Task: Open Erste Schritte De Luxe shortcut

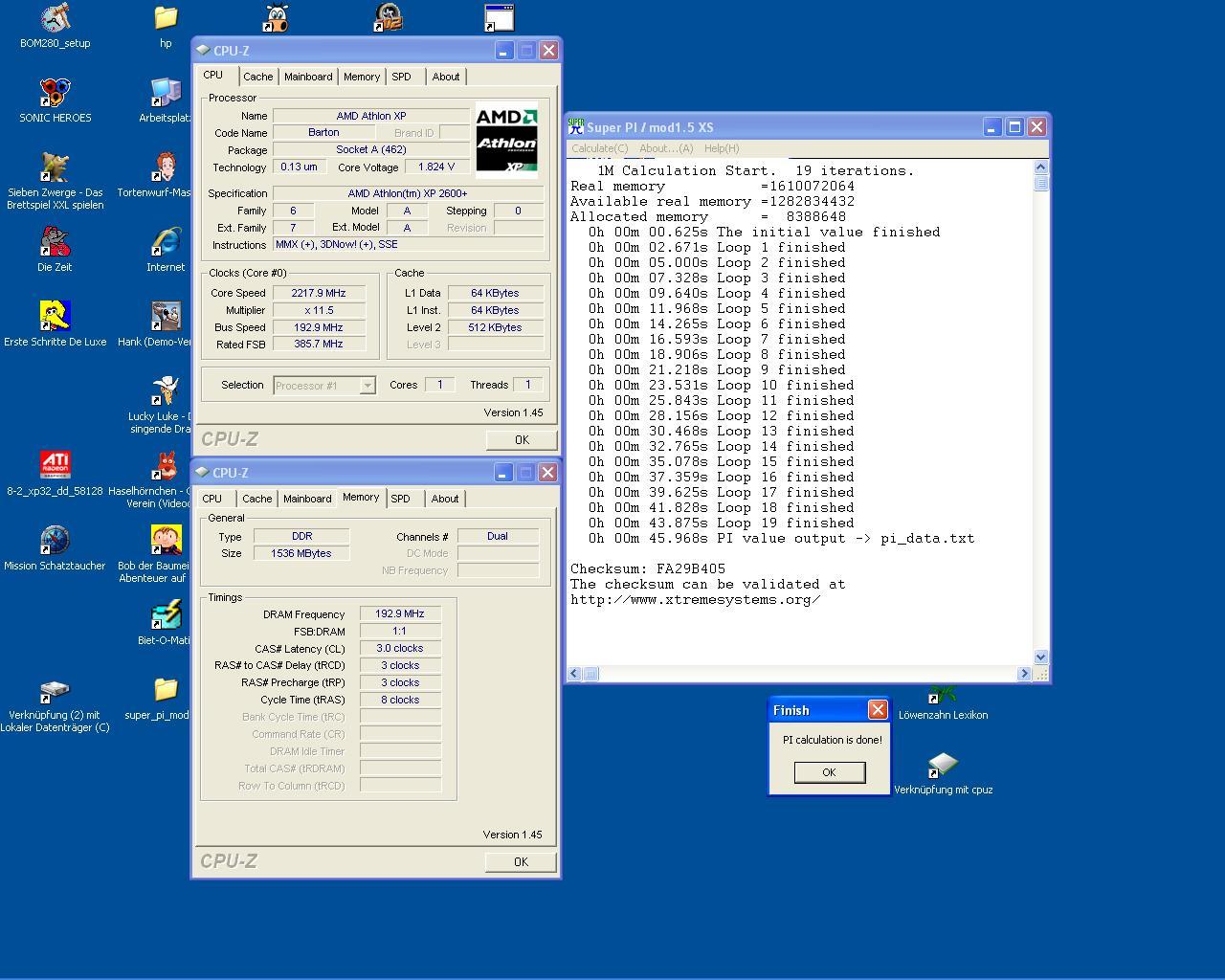Action: point(55,324)
